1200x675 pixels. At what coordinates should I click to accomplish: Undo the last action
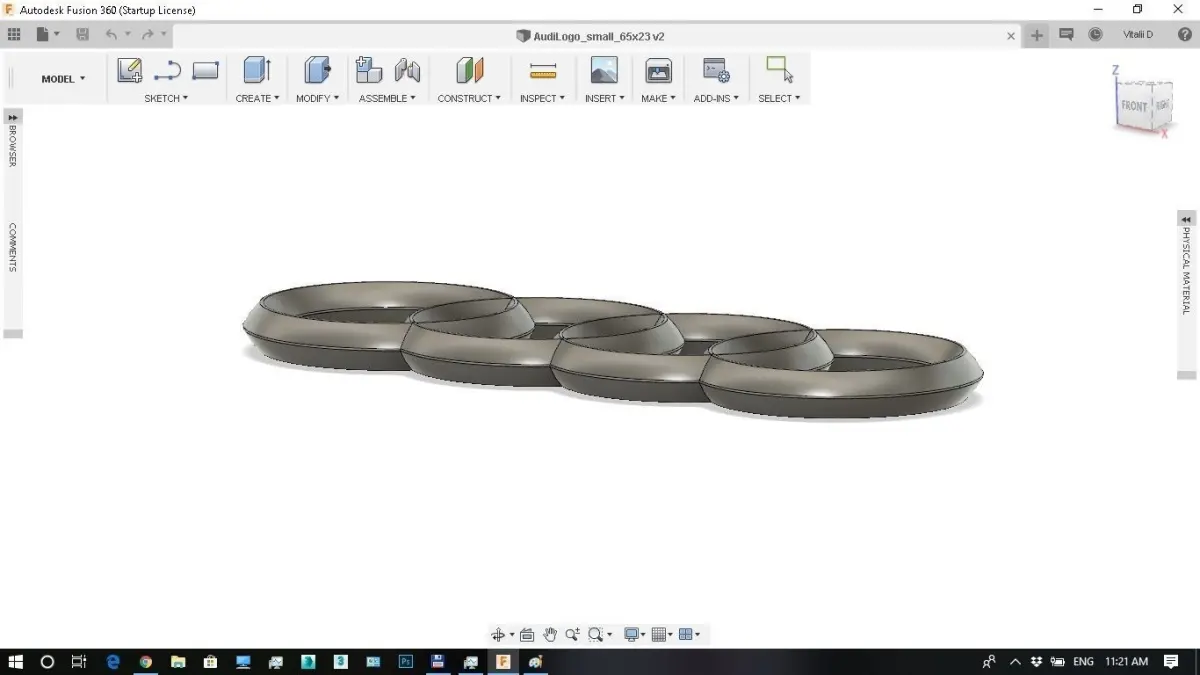click(x=111, y=34)
